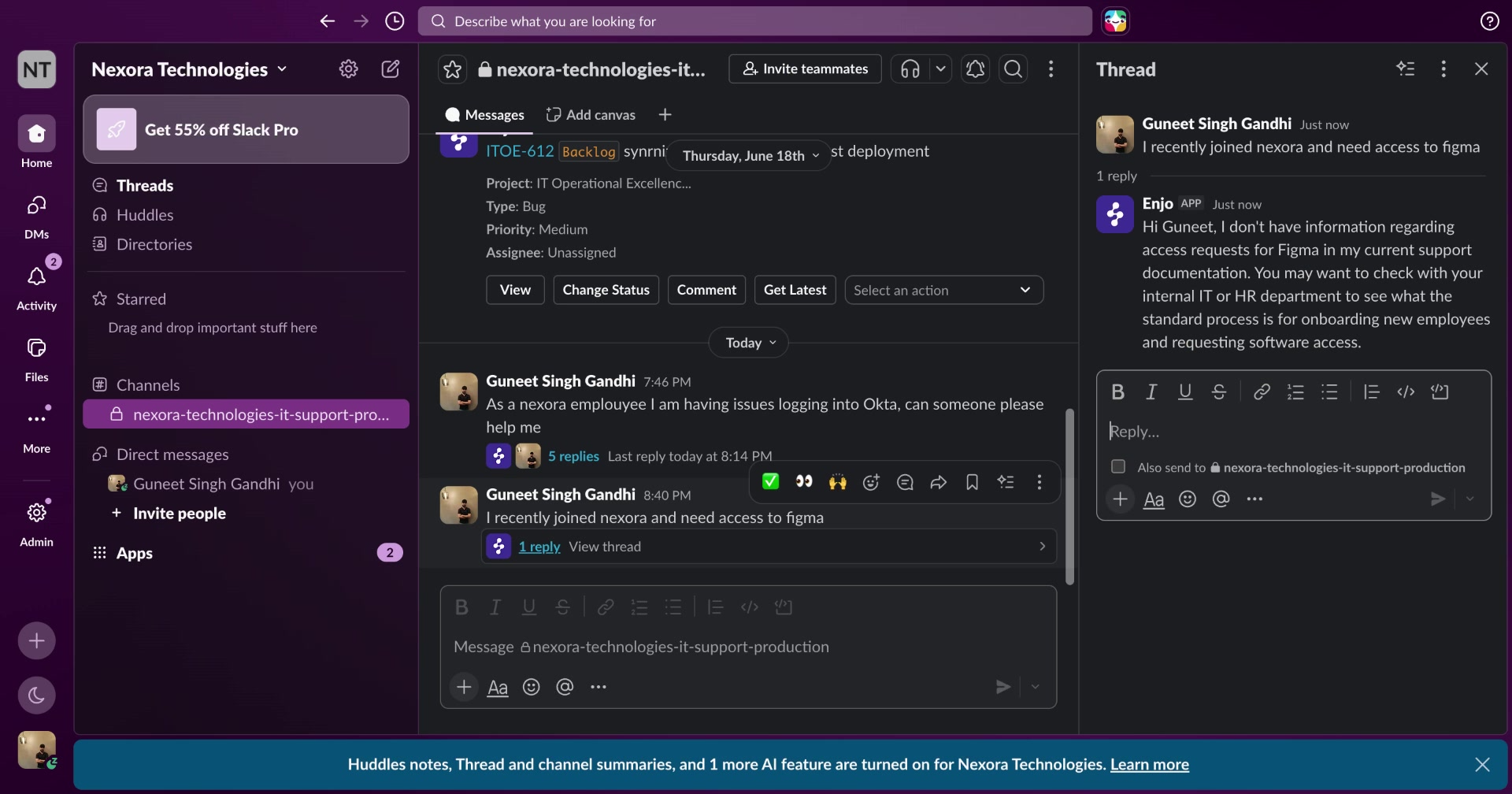Click the new message compose icon

pyautogui.click(x=390, y=69)
